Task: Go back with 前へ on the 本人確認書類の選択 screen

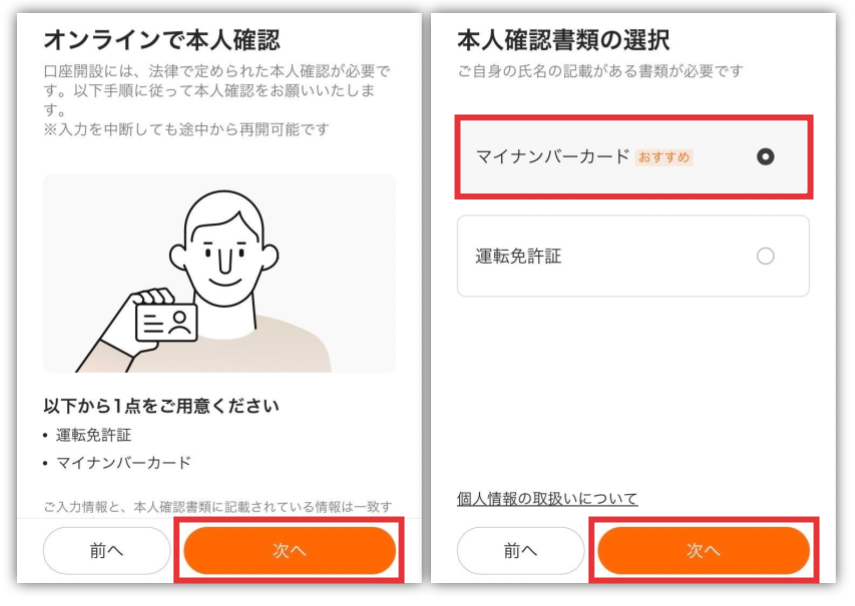Action: [520, 550]
